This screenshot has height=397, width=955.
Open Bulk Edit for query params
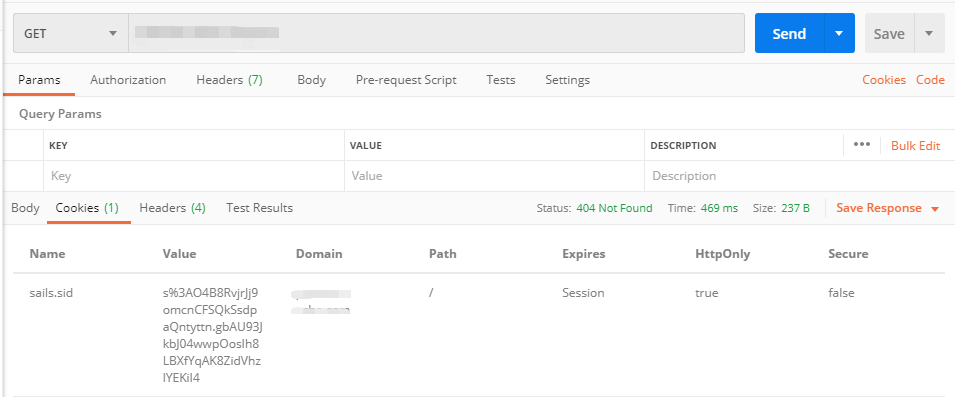[x=915, y=146]
